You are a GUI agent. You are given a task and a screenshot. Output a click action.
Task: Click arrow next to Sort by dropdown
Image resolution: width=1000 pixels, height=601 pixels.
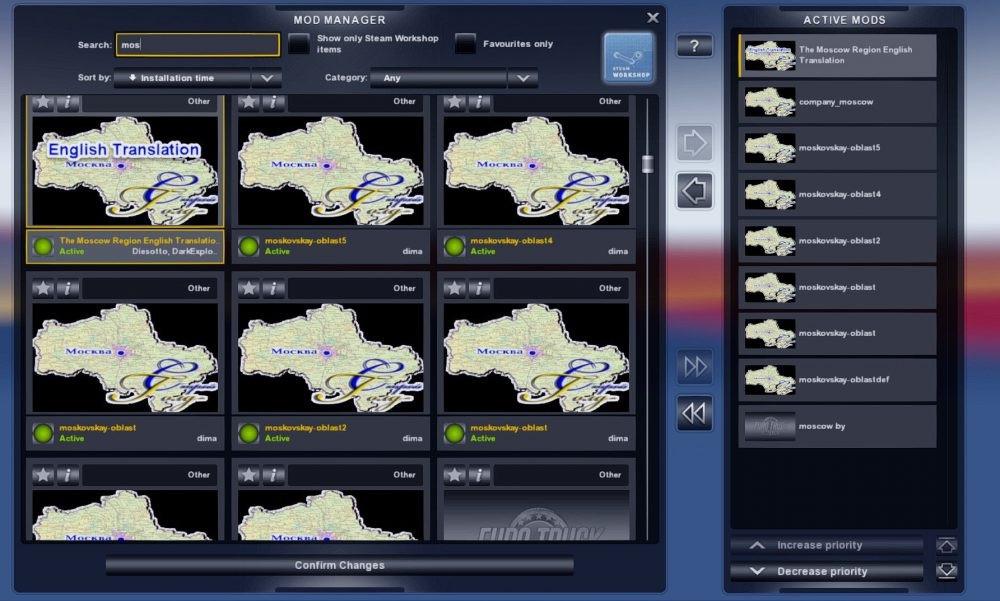point(266,78)
